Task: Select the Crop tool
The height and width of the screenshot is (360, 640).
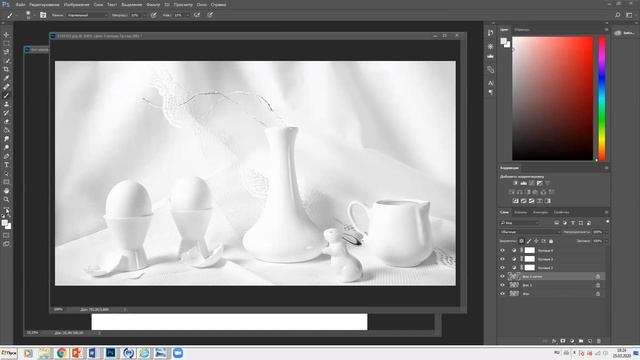Action: pos(6,69)
